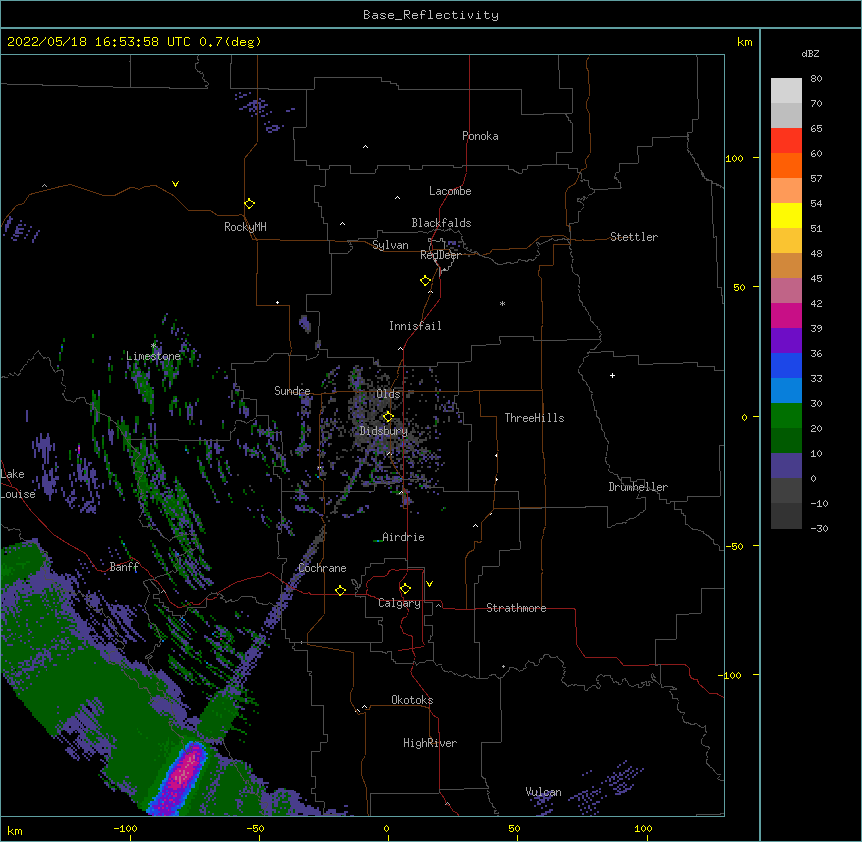Click the -30 value in the dBZ legend
This screenshot has width=862, height=842.
click(819, 528)
